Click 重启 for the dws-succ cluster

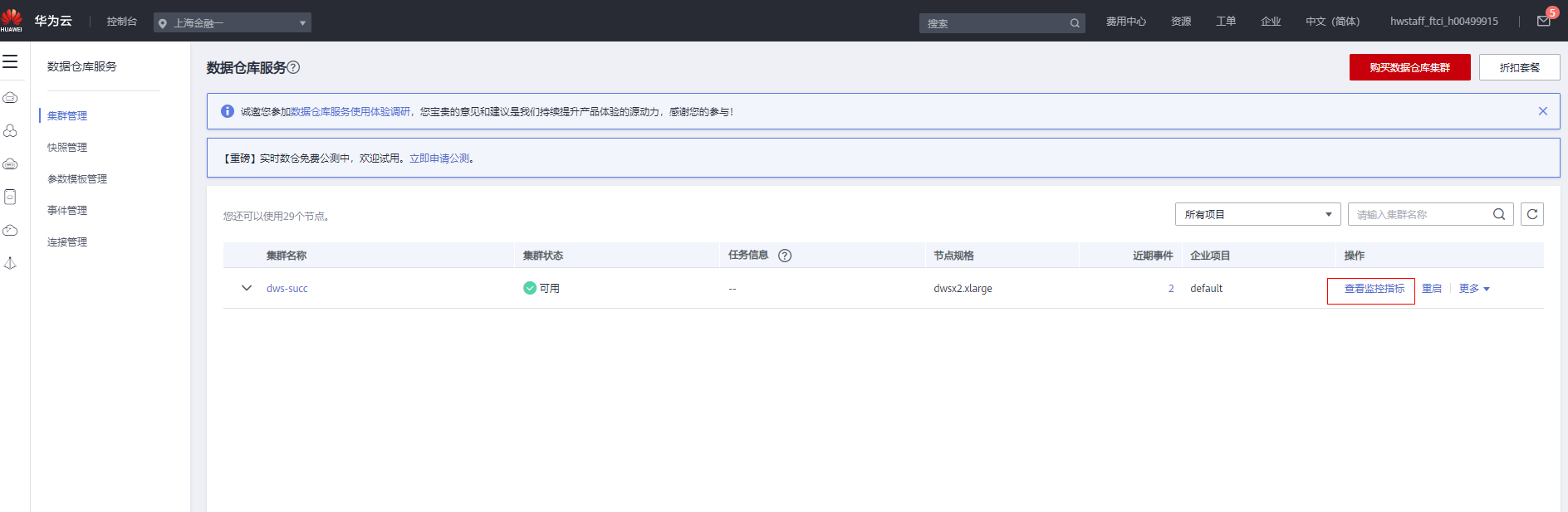tap(1432, 289)
